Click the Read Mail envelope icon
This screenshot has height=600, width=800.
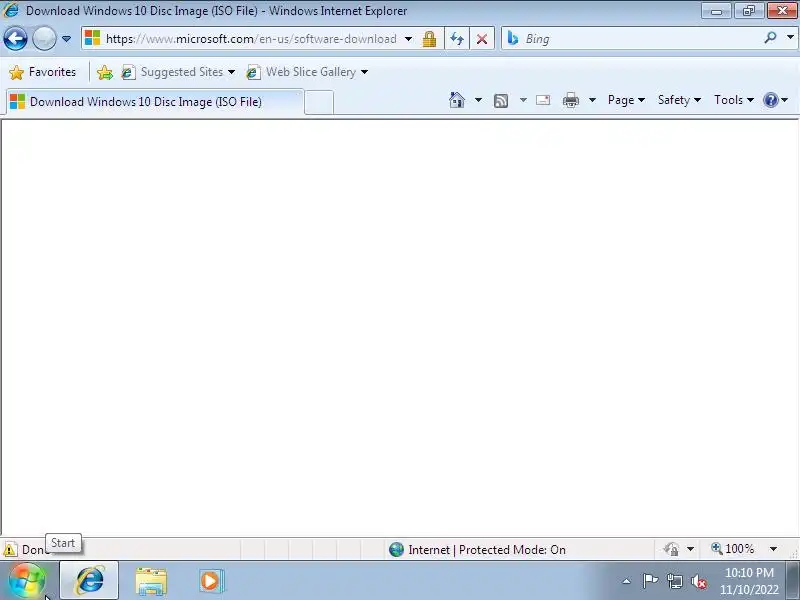(x=543, y=100)
